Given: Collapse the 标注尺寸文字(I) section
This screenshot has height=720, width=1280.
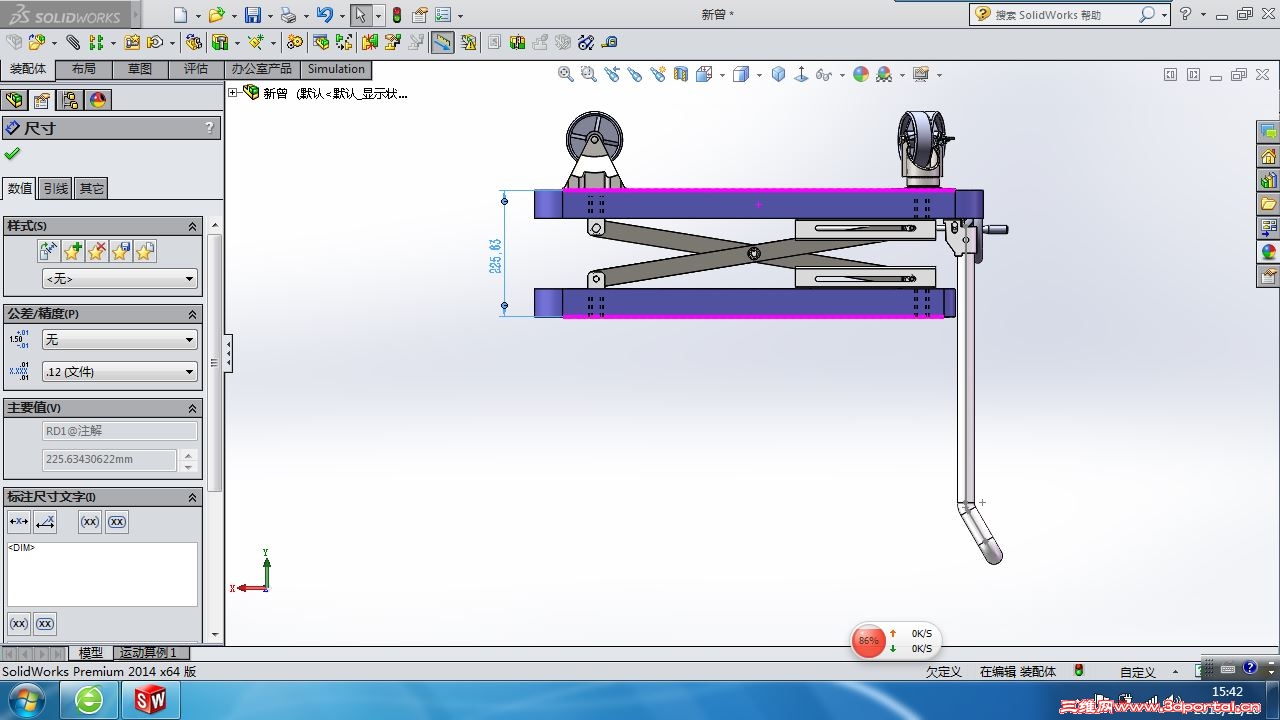Looking at the screenshot, I should [193, 497].
